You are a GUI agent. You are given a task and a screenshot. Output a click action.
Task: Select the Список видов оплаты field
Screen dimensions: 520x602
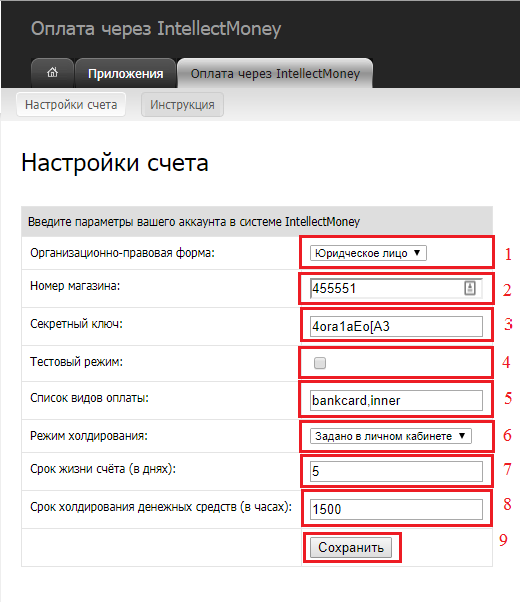tap(396, 400)
